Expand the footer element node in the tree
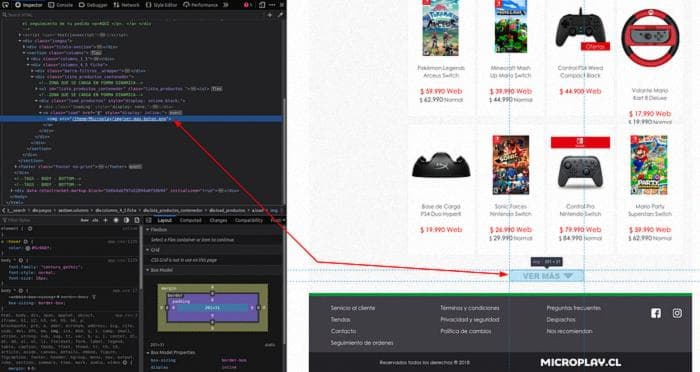 (17, 166)
